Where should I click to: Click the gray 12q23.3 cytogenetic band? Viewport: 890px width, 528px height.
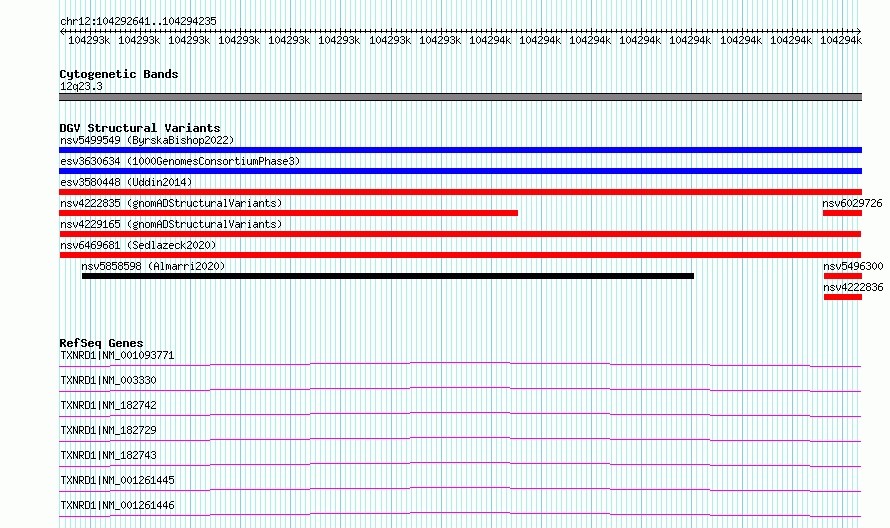[x=460, y=97]
